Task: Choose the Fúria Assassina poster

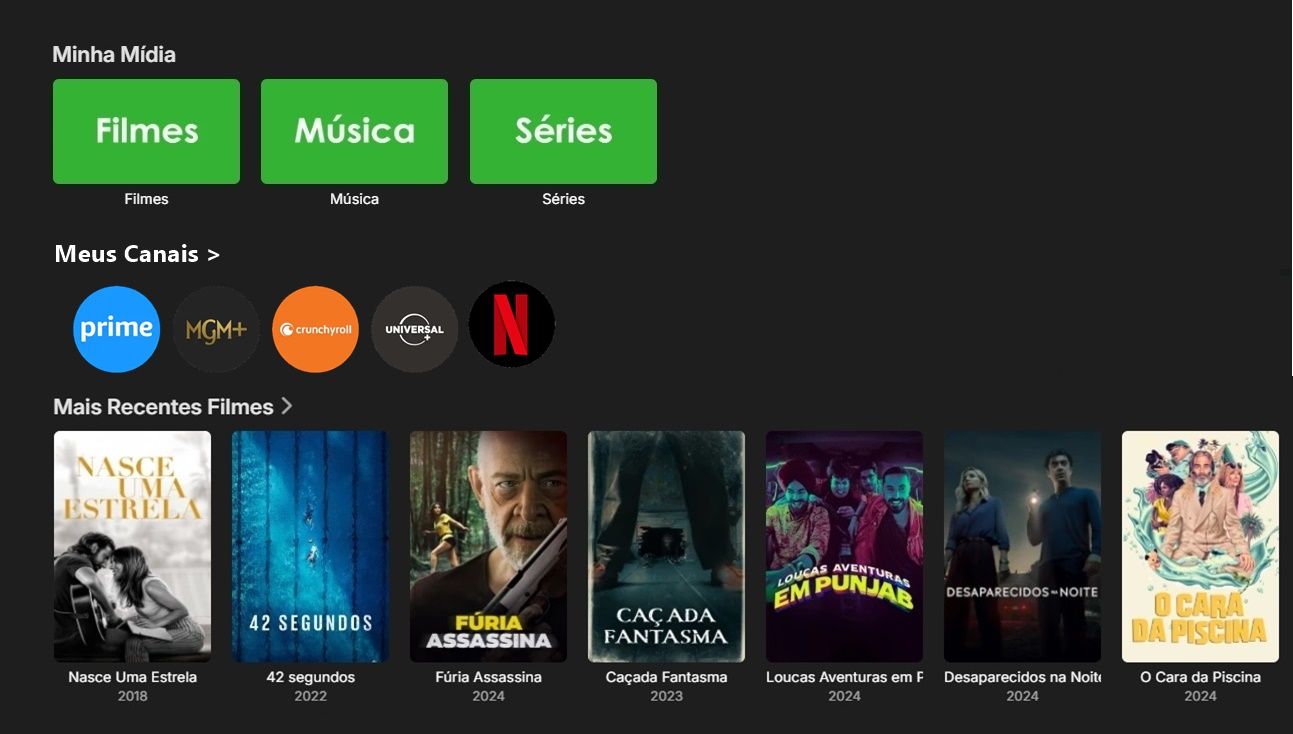Action: (488, 546)
